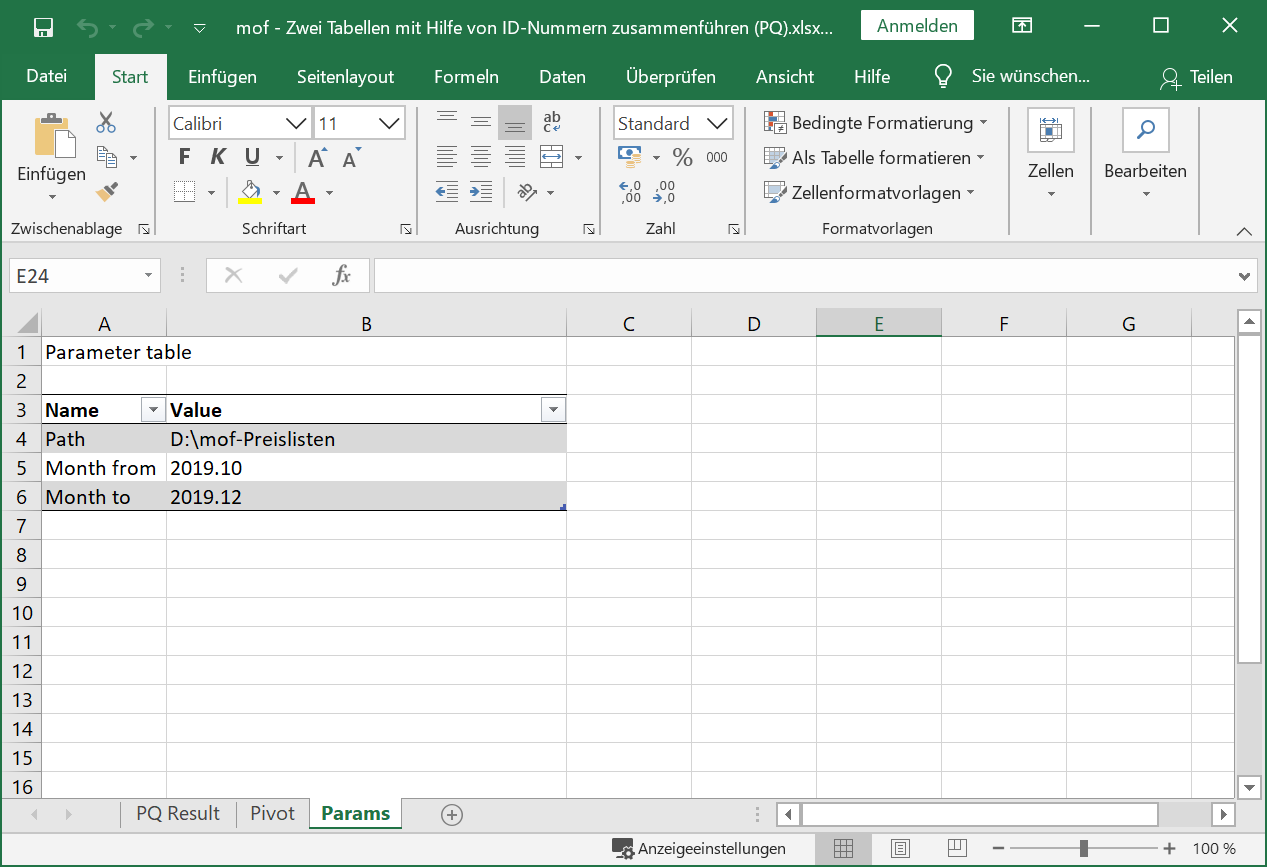
Task: Toggle underline formatting (U)
Action: [252, 157]
